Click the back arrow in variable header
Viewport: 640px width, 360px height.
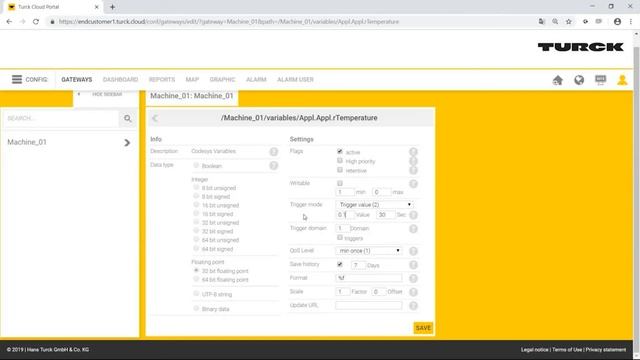[155, 118]
